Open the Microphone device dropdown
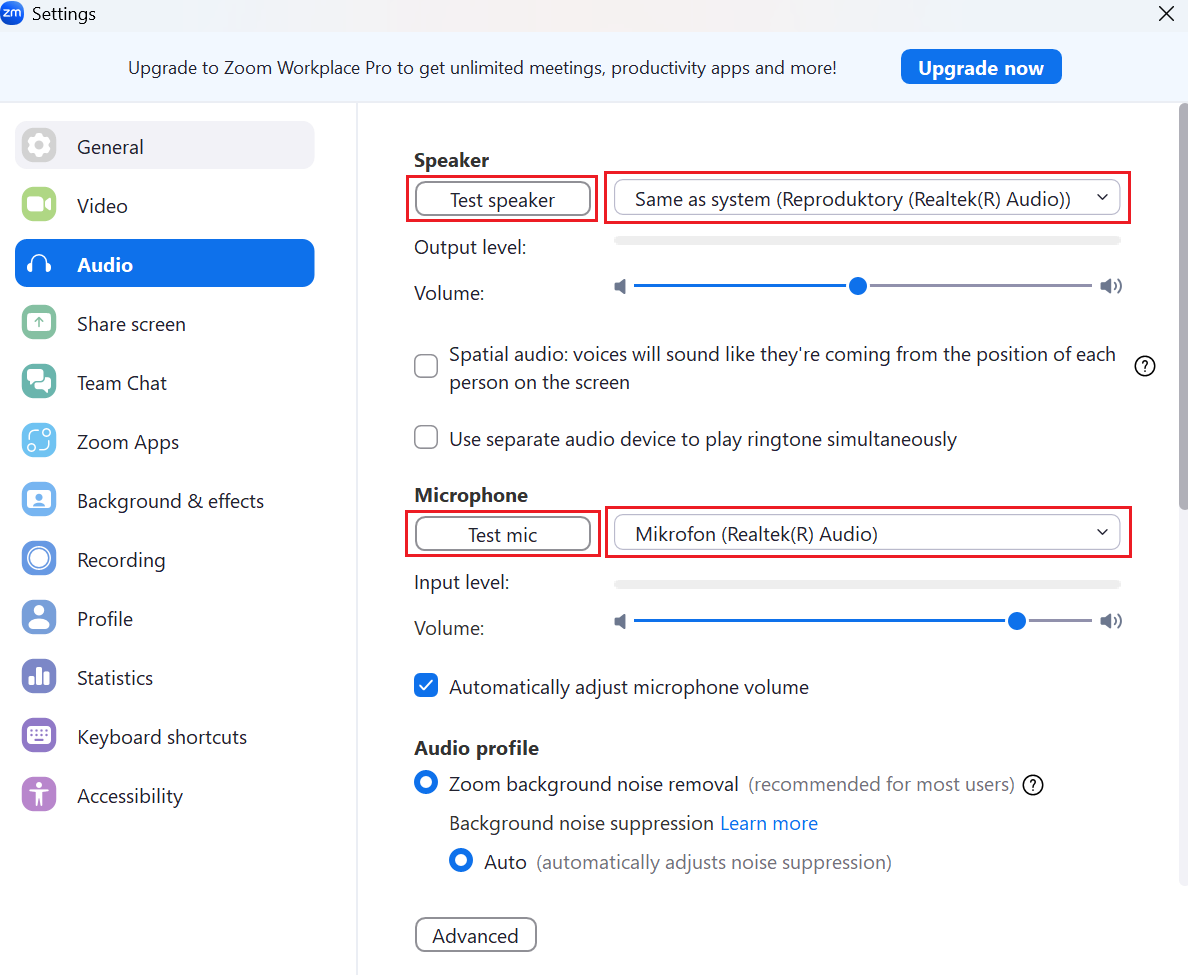 pos(866,534)
